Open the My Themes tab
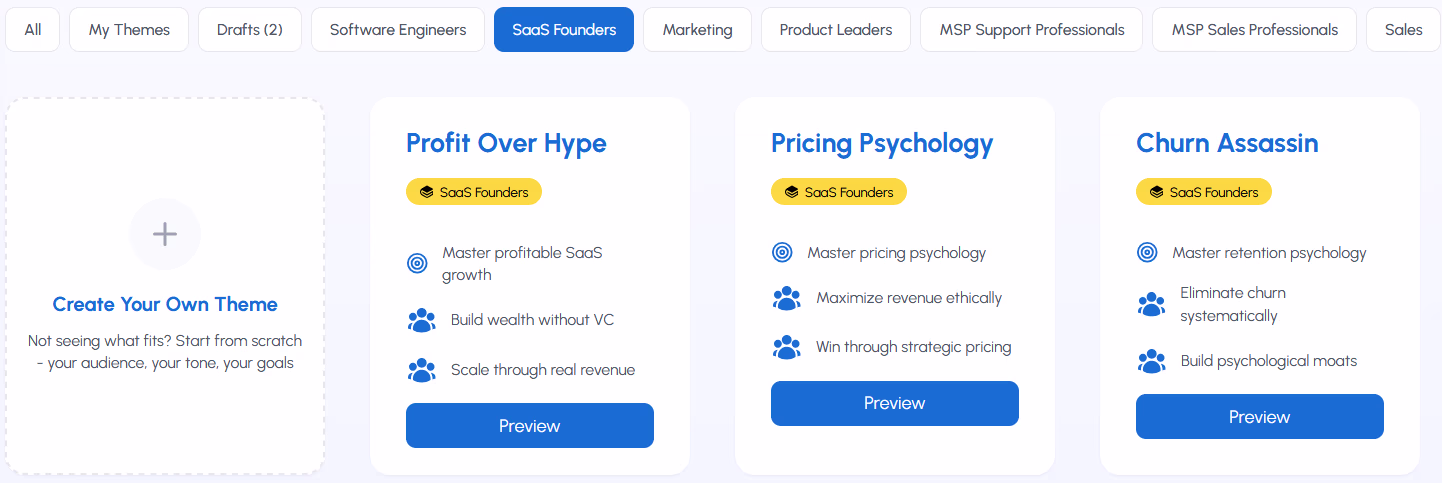Screen dimensions: 1442x483 click(x=129, y=30)
